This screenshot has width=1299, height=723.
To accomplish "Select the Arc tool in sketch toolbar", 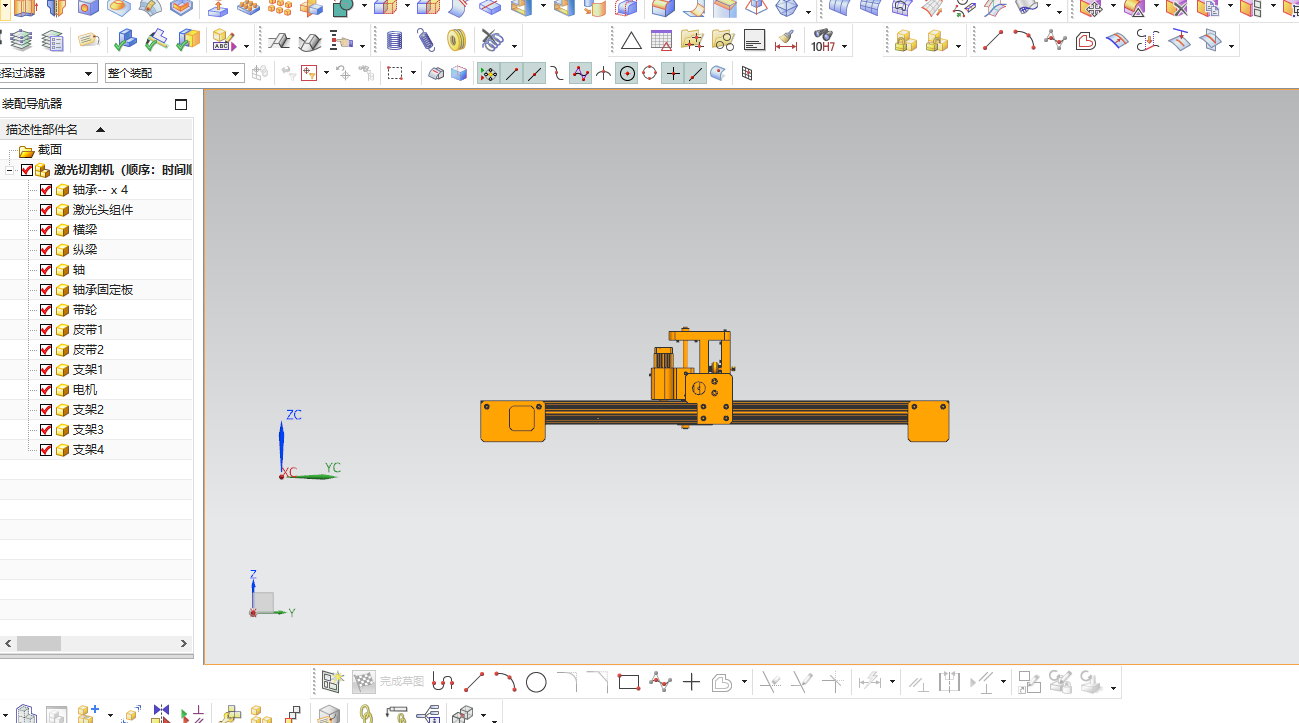I will pyautogui.click(x=505, y=682).
